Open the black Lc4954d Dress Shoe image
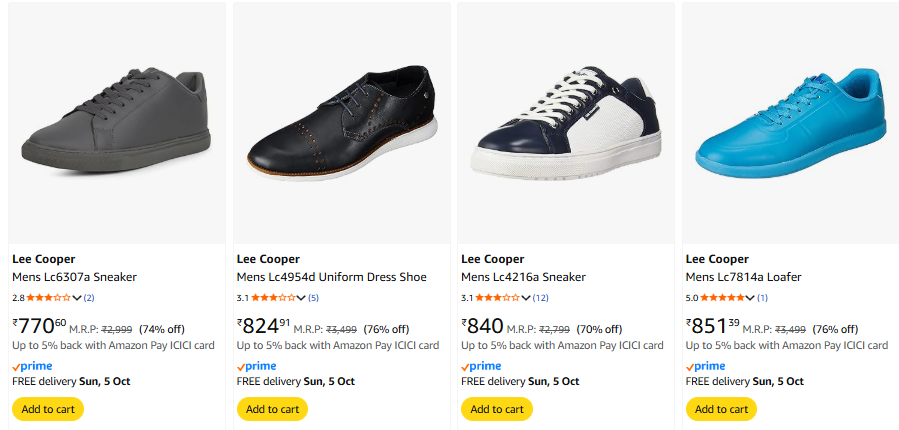The image size is (899, 430). click(x=341, y=119)
